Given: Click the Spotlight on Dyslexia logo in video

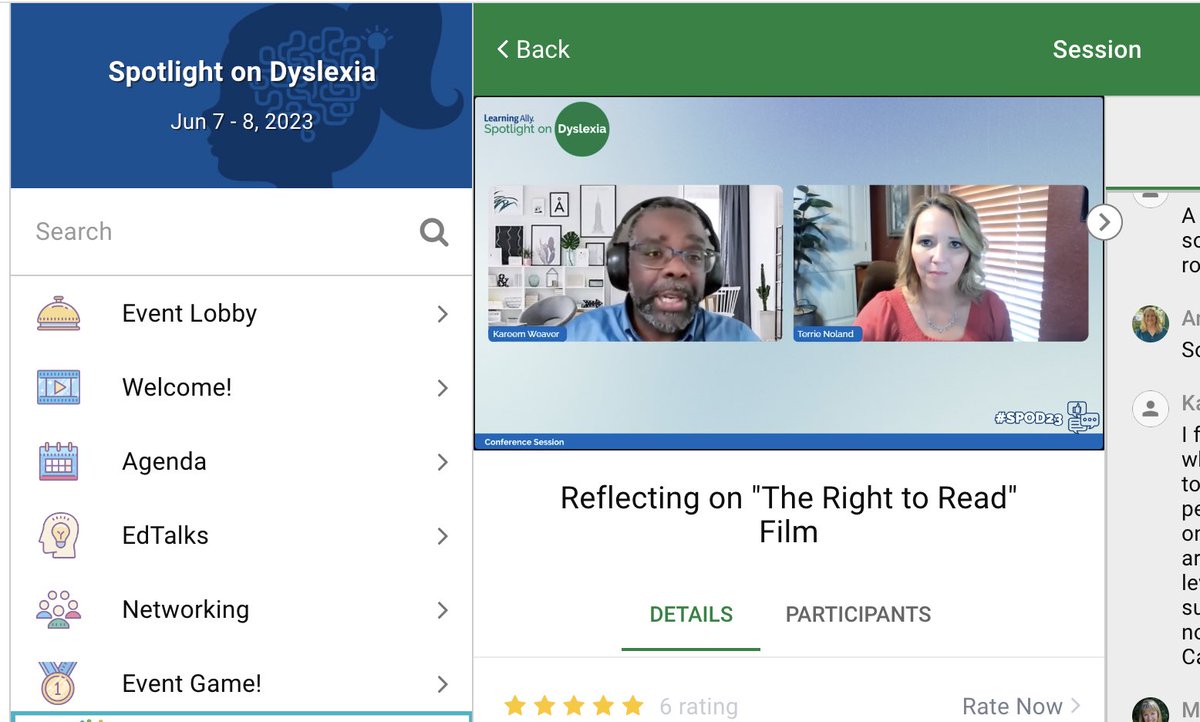Looking at the screenshot, I should click(546, 129).
